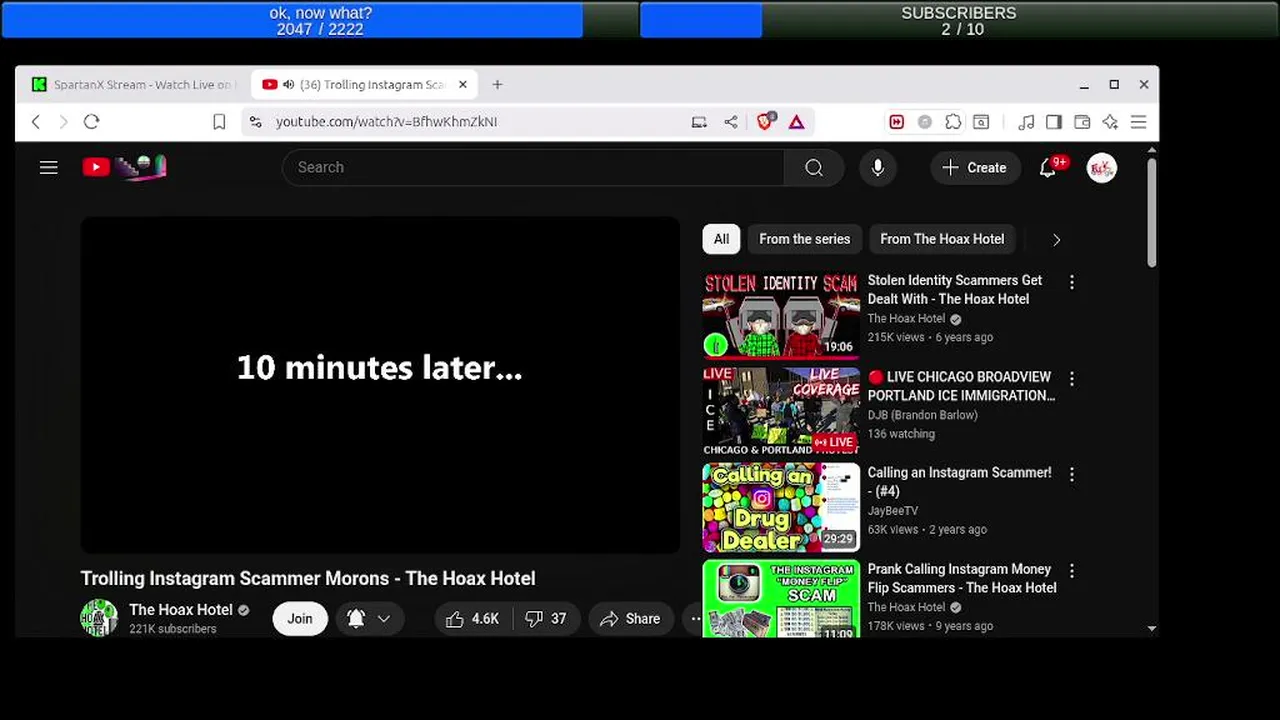Go back with the browser back arrow
1280x720 pixels.
tap(36, 122)
